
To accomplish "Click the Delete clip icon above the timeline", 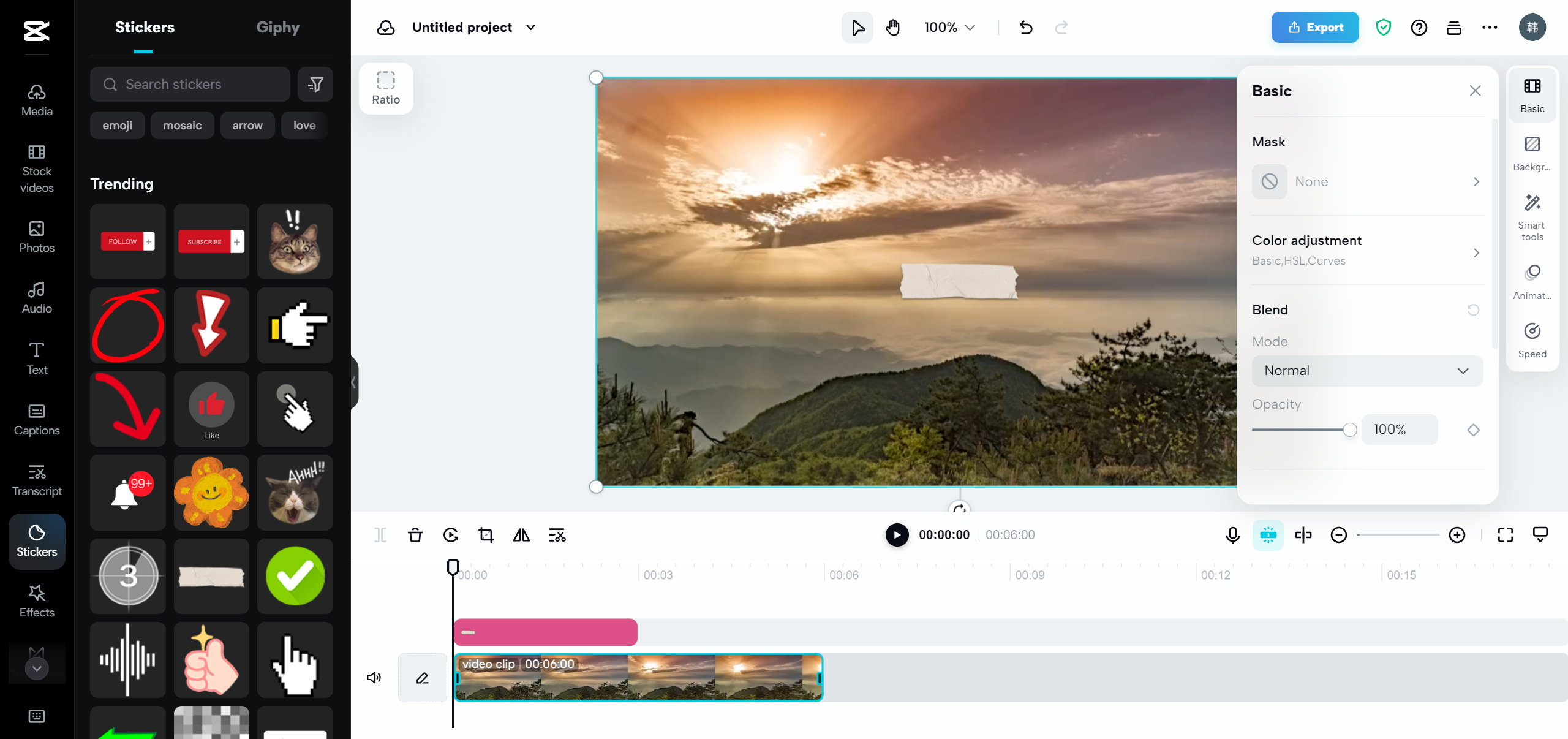I will pos(415,535).
